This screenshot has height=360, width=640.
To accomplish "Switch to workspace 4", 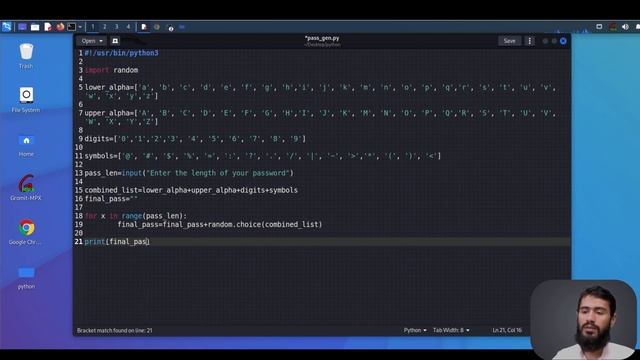I will click(128, 27).
